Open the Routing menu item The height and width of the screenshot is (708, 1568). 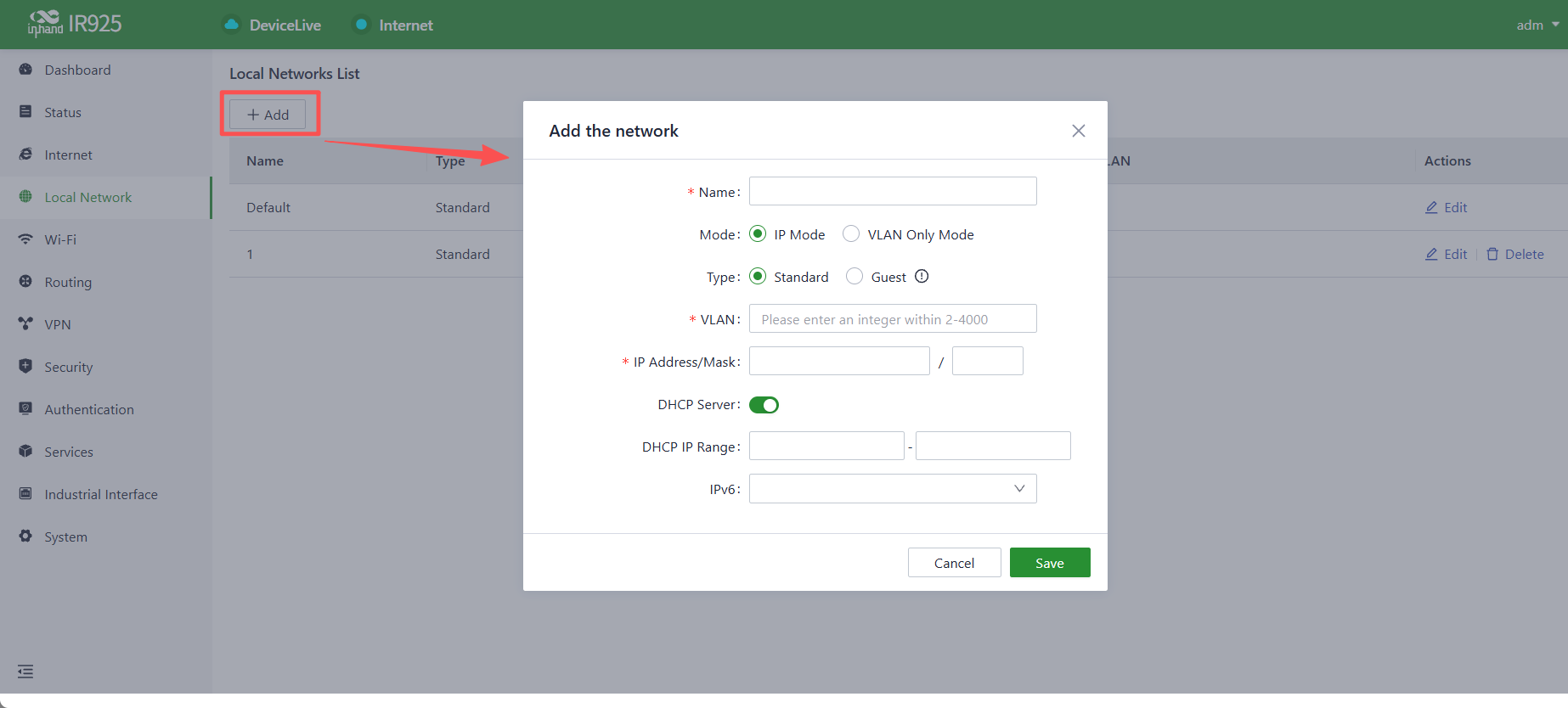[x=105, y=282]
